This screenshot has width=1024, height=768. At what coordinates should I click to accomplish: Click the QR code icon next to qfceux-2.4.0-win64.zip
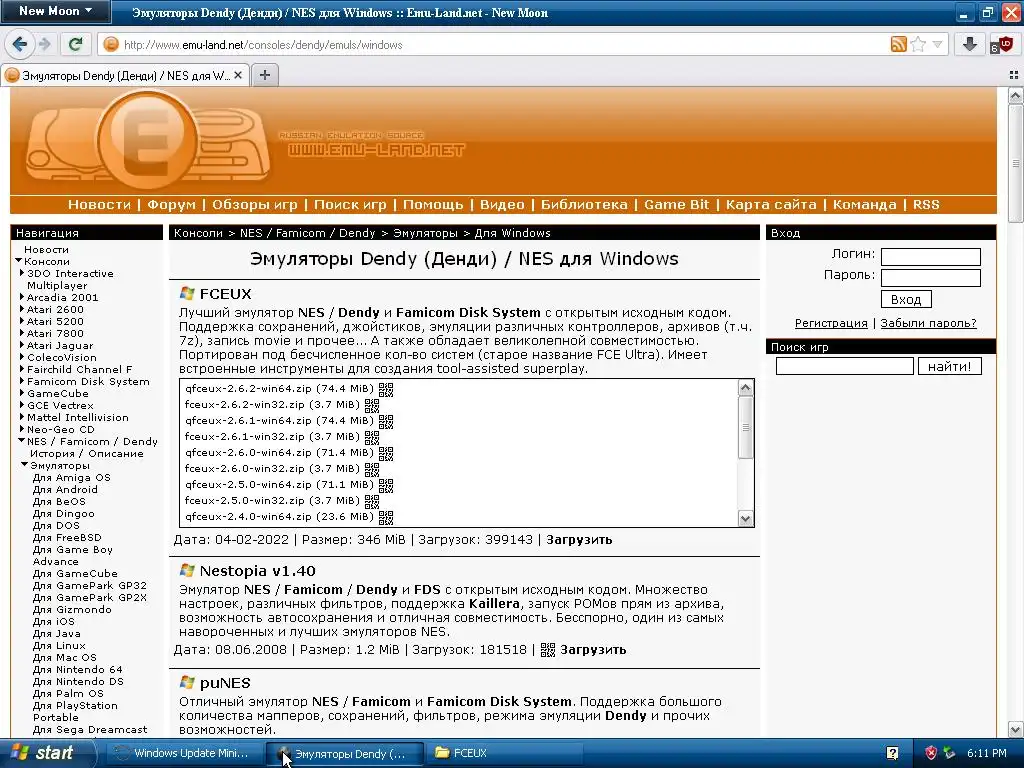click(386, 517)
